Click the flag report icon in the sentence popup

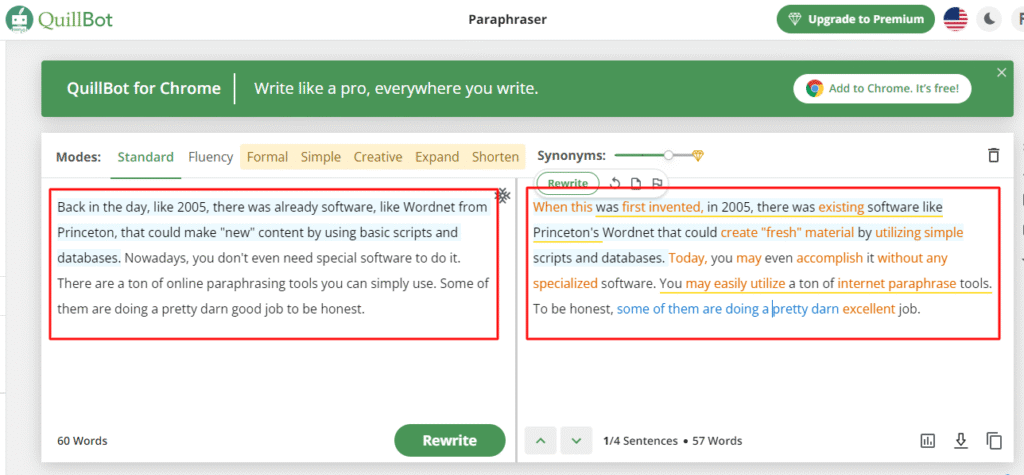click(x=657, y=184)
